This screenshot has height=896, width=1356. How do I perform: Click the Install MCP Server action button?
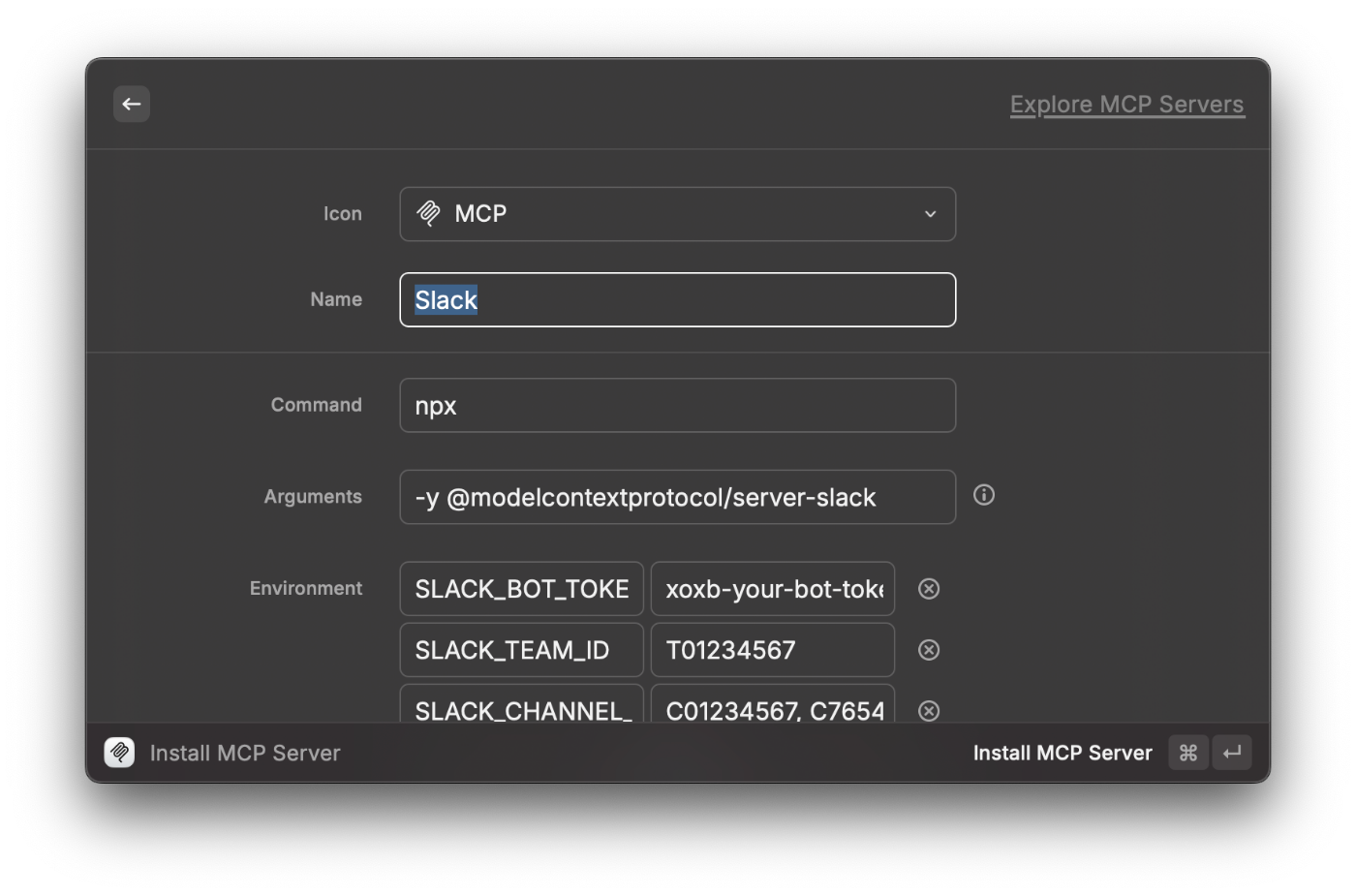point(1063,753)
